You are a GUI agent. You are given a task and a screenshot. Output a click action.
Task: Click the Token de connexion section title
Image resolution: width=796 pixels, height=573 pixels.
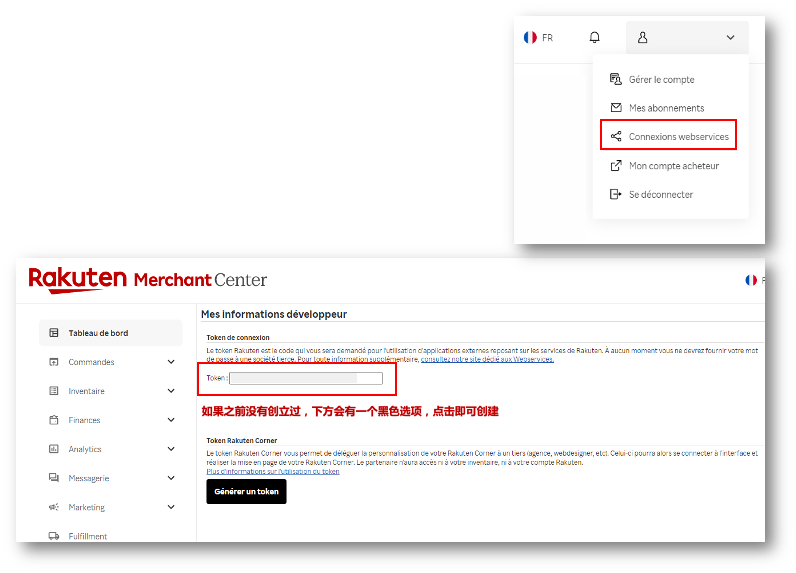click(x=238, y=338)
